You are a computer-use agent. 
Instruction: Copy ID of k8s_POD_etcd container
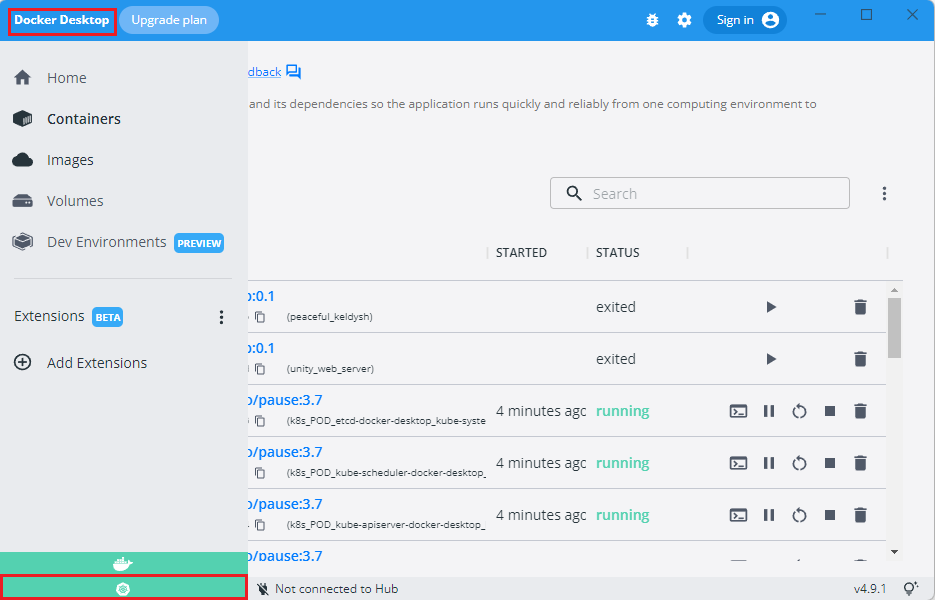[260, 421]
